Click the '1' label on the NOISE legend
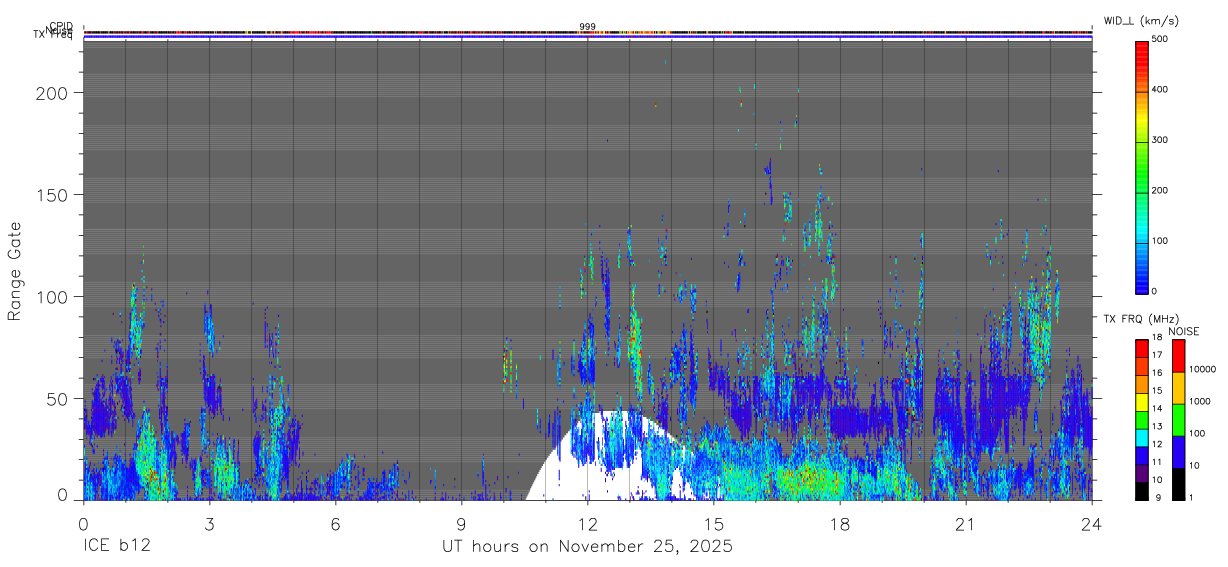 [1191, 497]
